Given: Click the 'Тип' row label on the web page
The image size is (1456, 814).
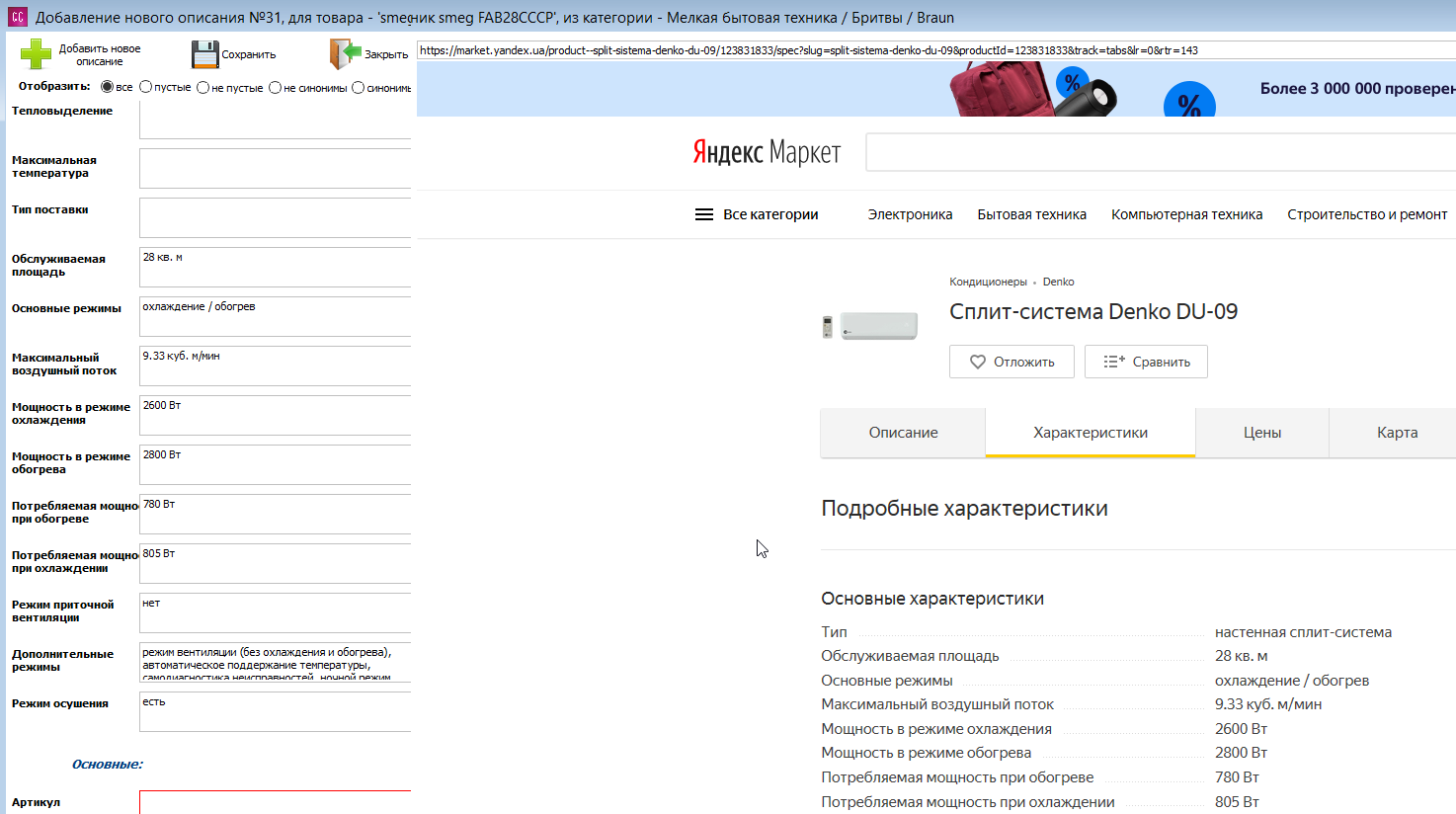Looking at the screenshot, I should (x=835, y=632).
